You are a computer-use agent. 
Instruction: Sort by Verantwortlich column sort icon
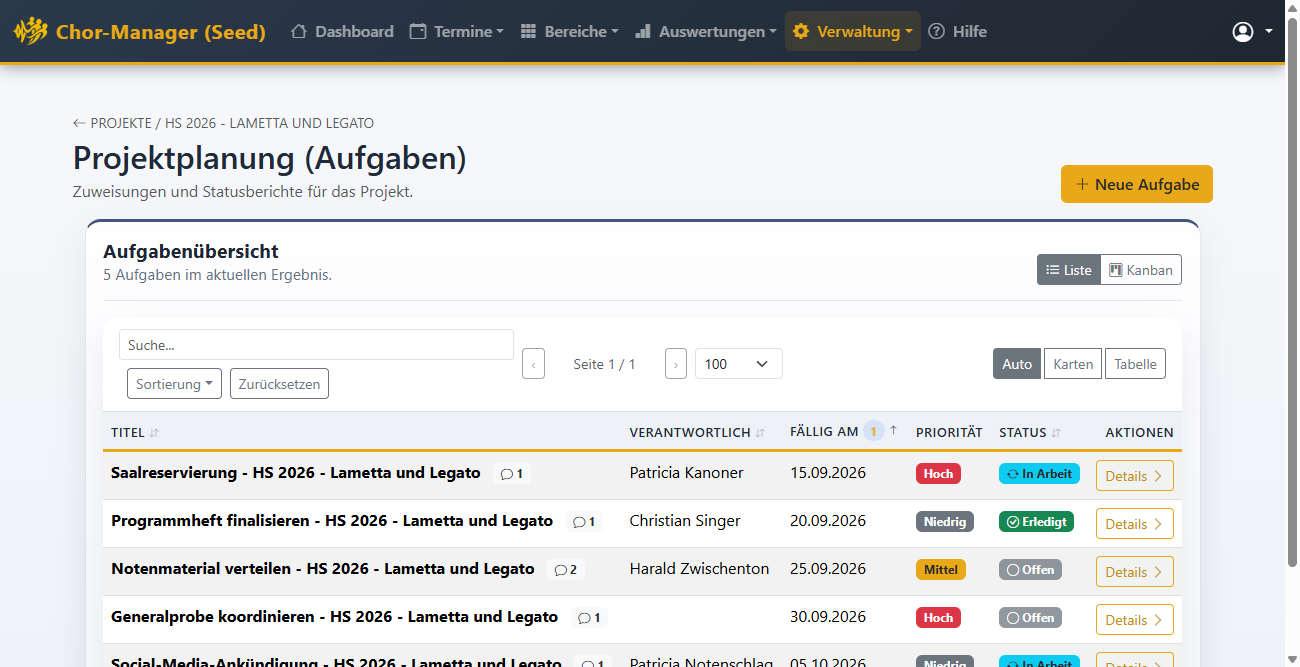pyautogui.click(x=760, y=433)
